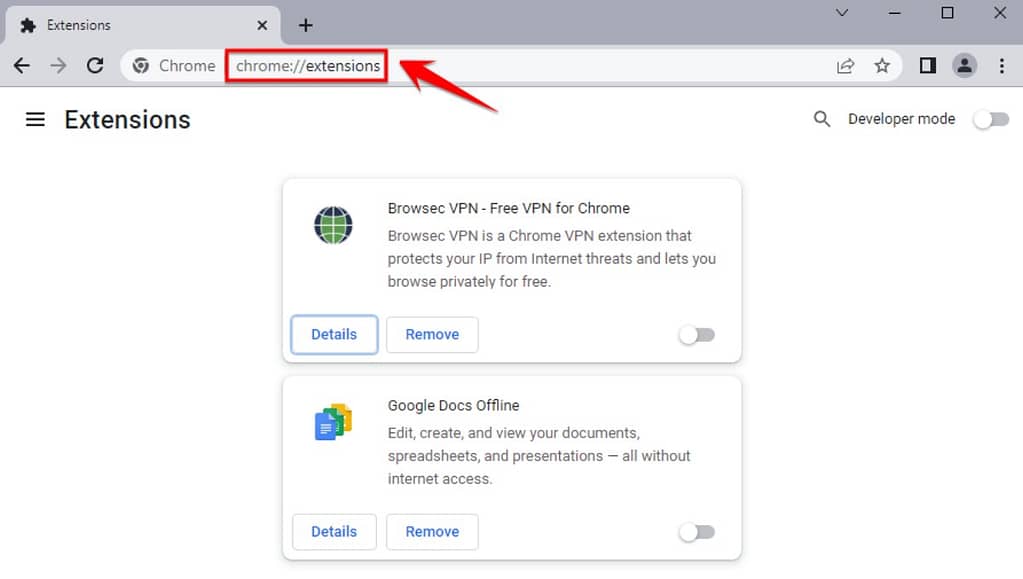Enable the Browsec VPN extension

(697, 335)
